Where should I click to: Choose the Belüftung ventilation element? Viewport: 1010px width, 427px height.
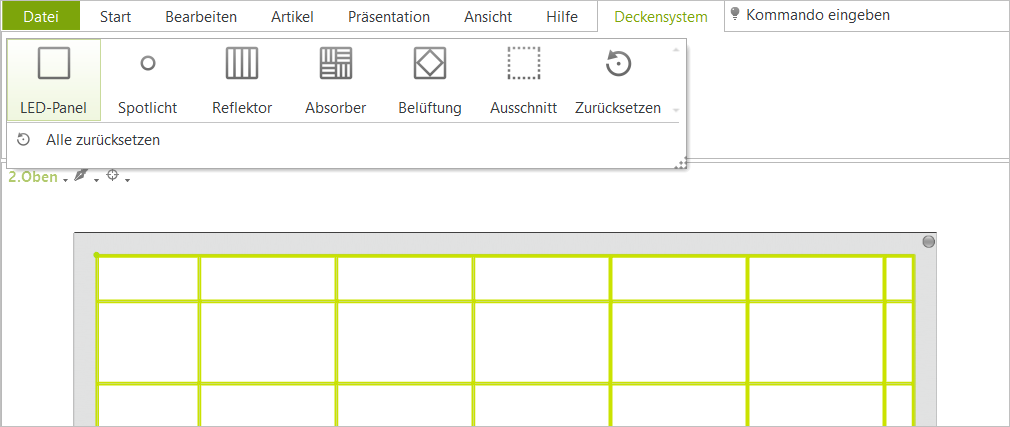pyautogui.click(x=430, y=80)
